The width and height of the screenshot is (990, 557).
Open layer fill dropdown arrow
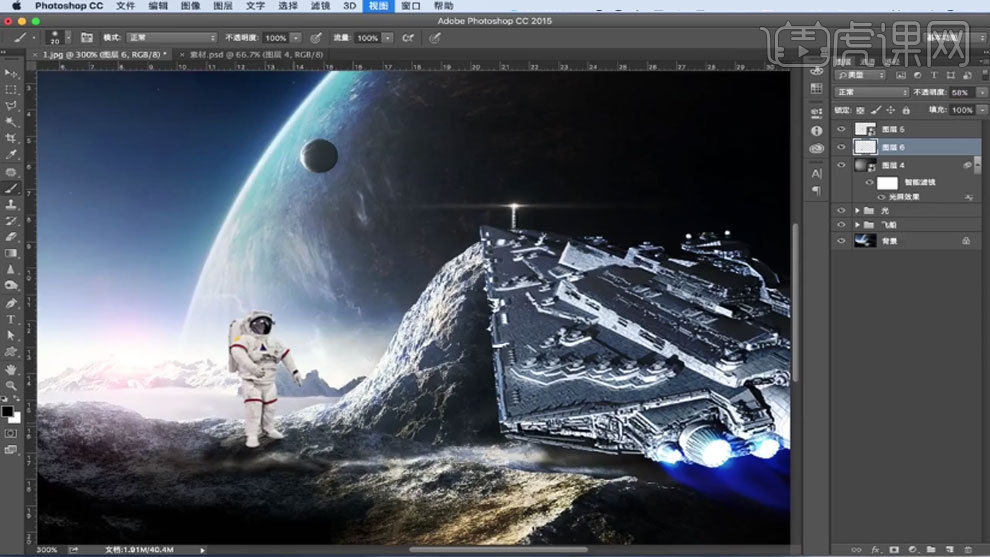tap(983, 110)
